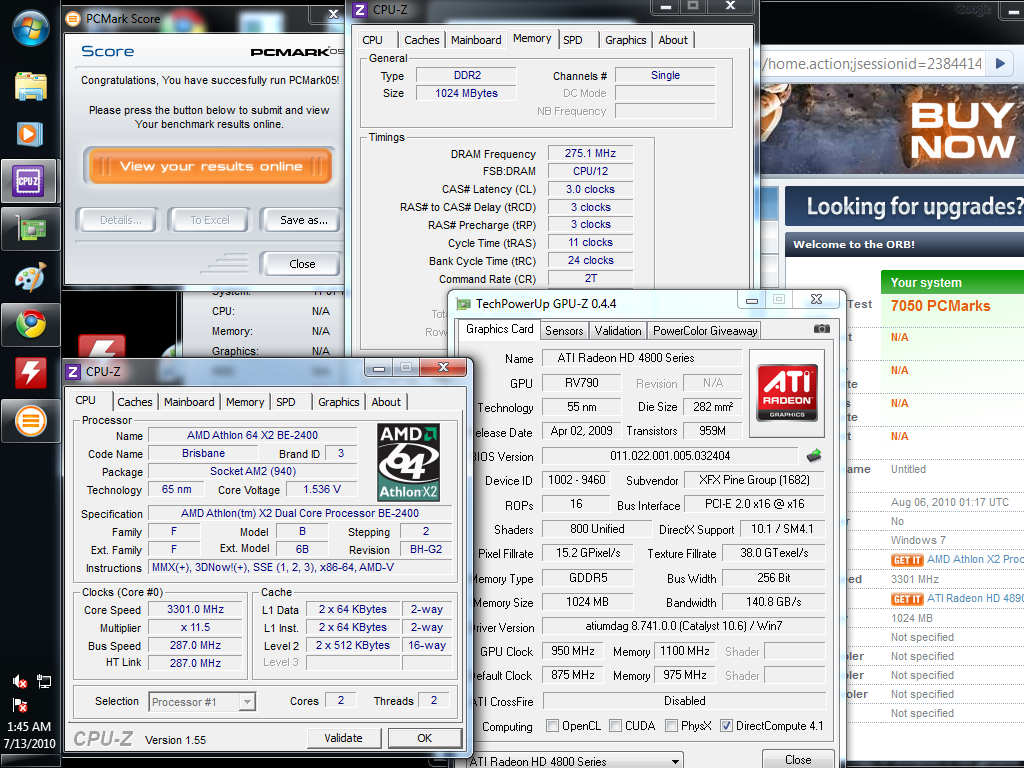Click the clock showing 1:45 AM
1024x768 pixels.
(x=29, y=726)
